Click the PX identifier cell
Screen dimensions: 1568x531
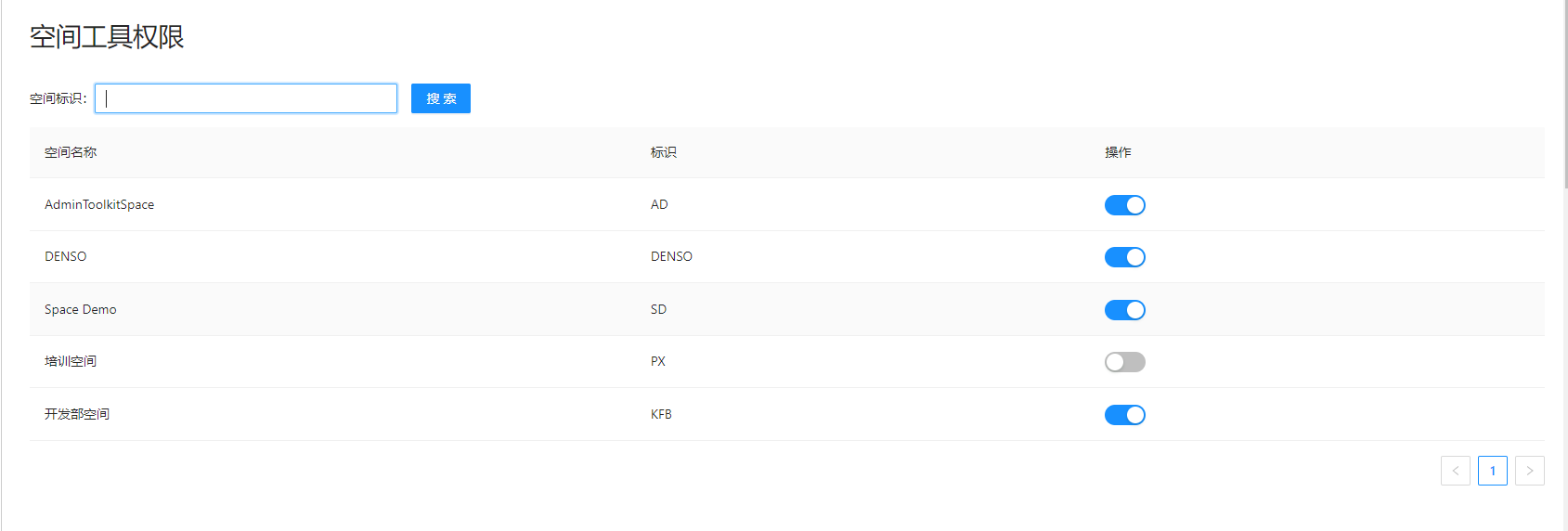658,361
